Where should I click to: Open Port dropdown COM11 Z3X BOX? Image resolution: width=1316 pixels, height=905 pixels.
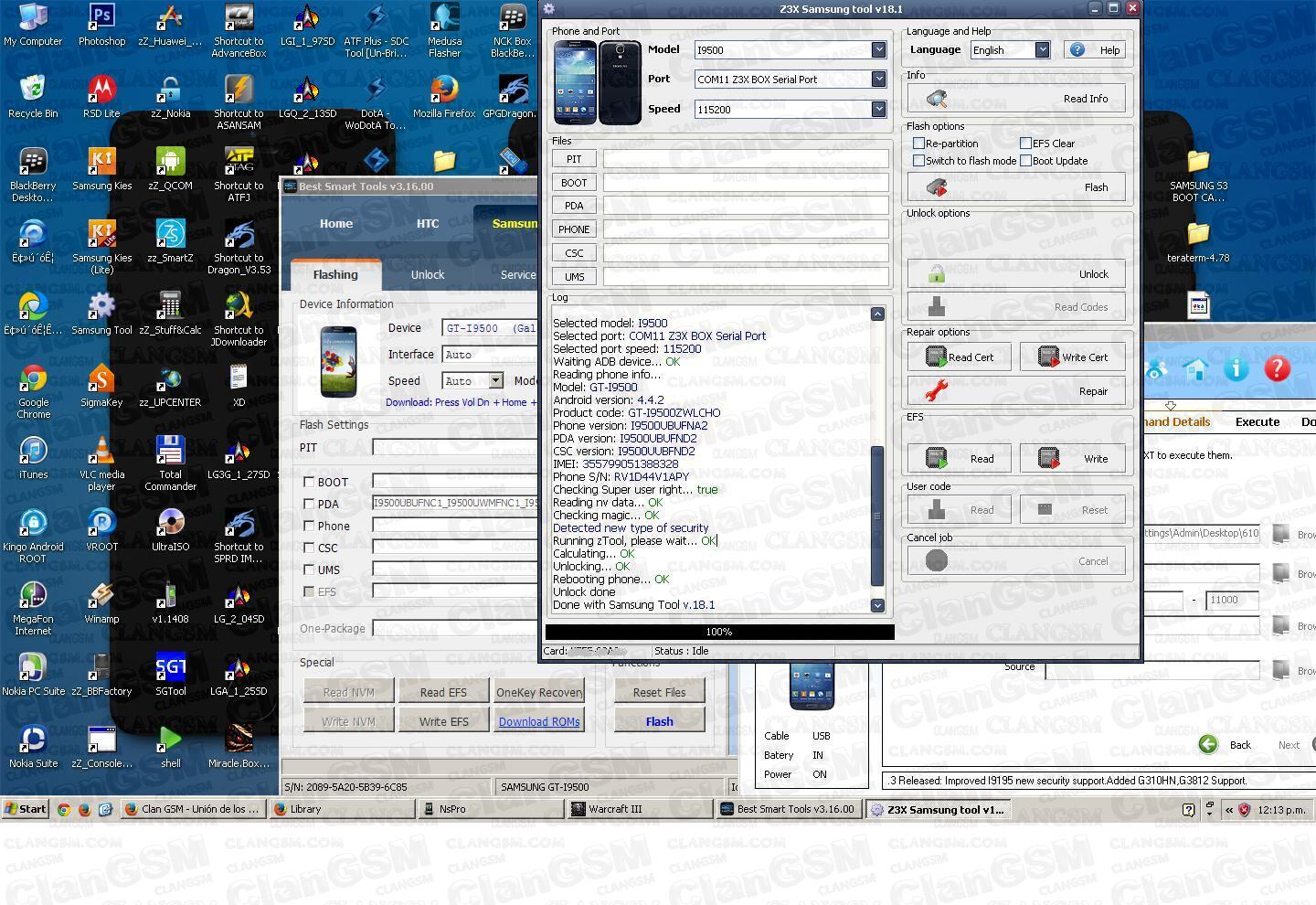(878, 79)
